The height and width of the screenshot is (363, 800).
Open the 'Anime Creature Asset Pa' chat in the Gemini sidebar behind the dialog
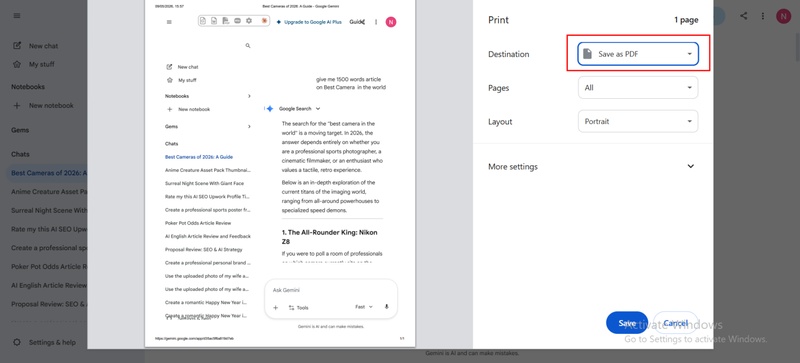[x=49, y=192]
